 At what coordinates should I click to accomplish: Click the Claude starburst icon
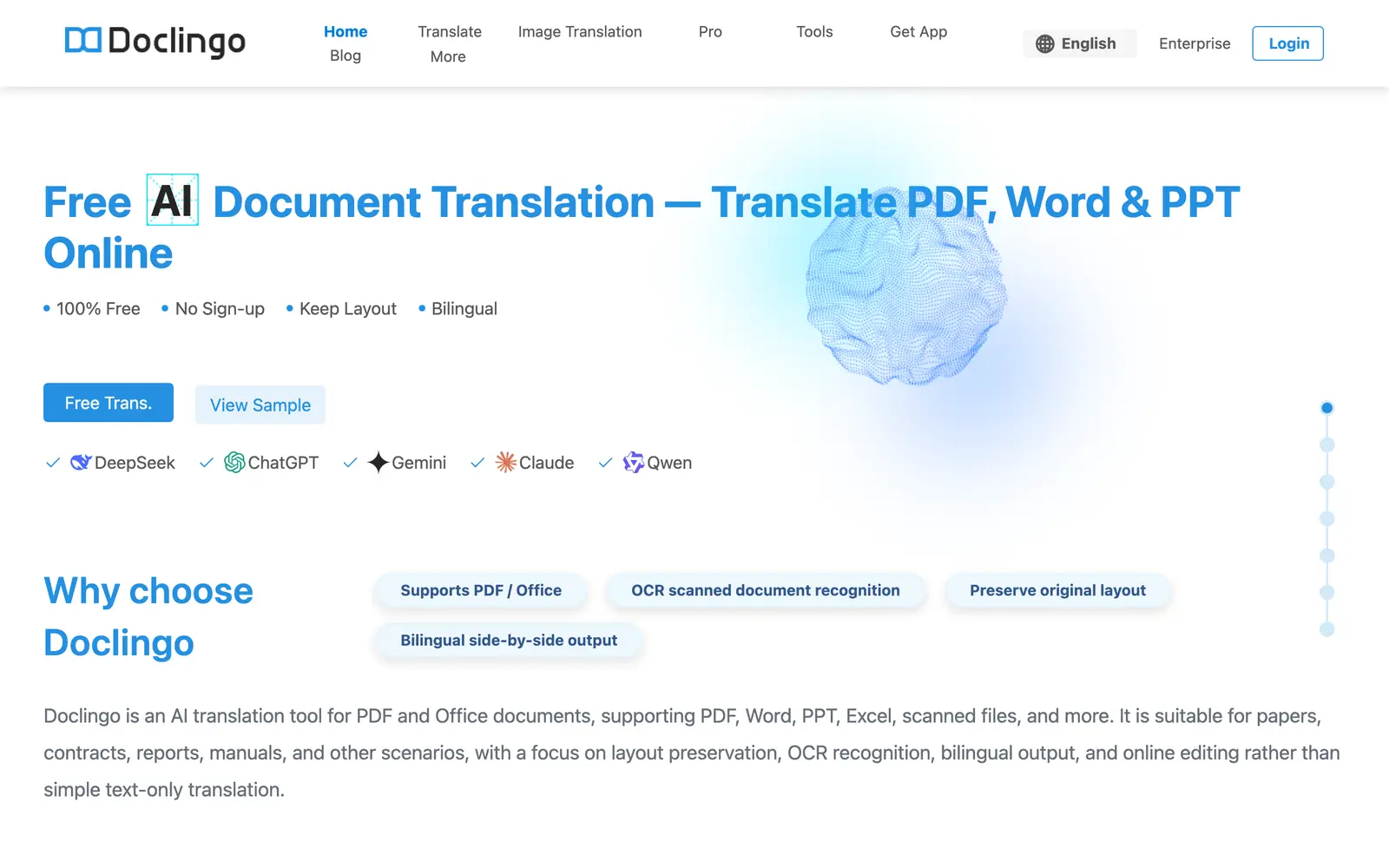click(x=505, y=463)
